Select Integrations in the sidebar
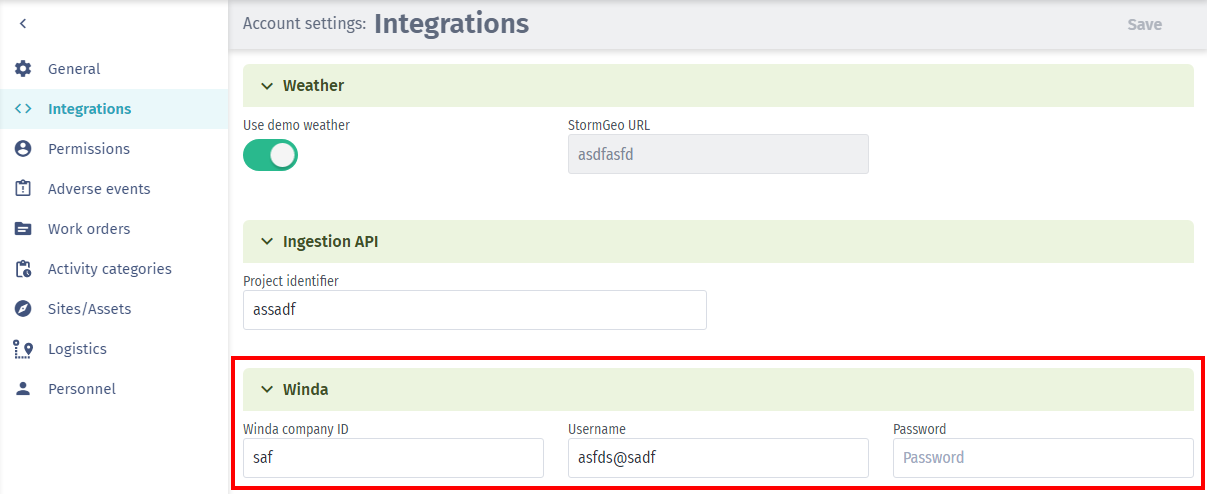This screenshot has width=1207, height=494. point(114,109)
